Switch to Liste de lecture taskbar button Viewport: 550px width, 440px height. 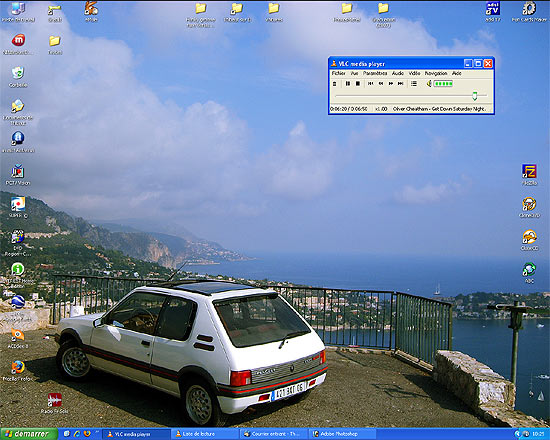[206, 434]
